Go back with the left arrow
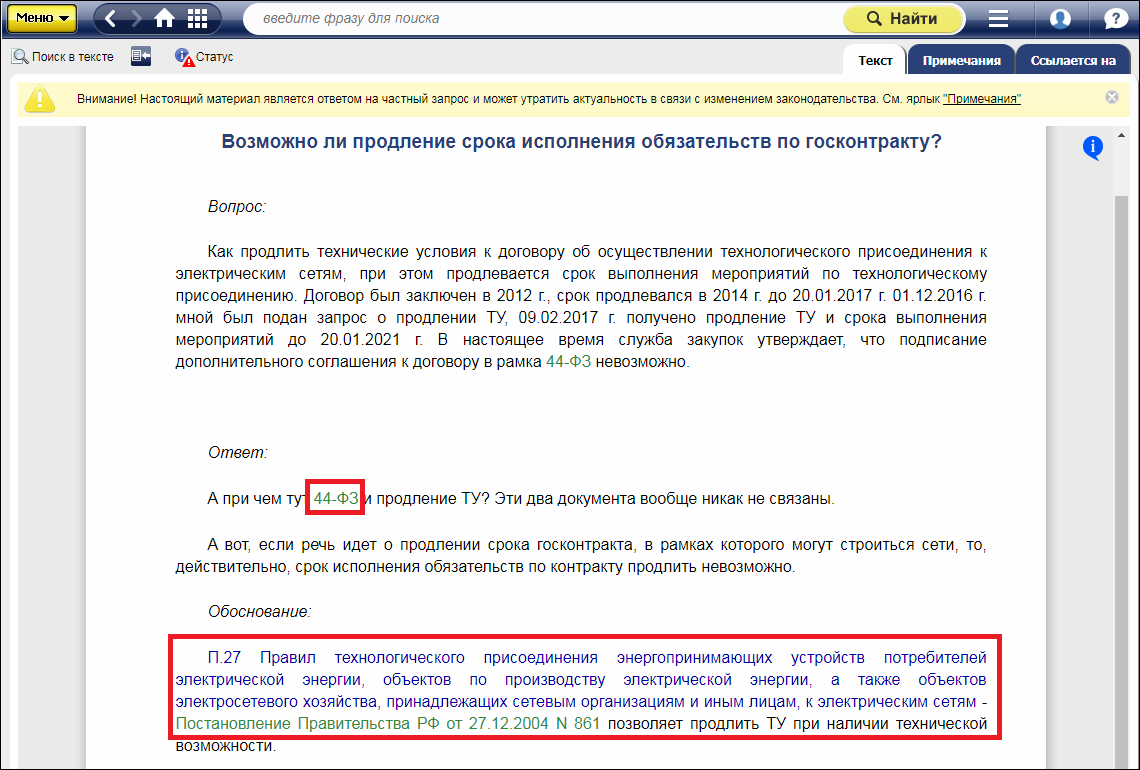The image size is (1140, 770). pyautogui.click(x=112, y=18)
